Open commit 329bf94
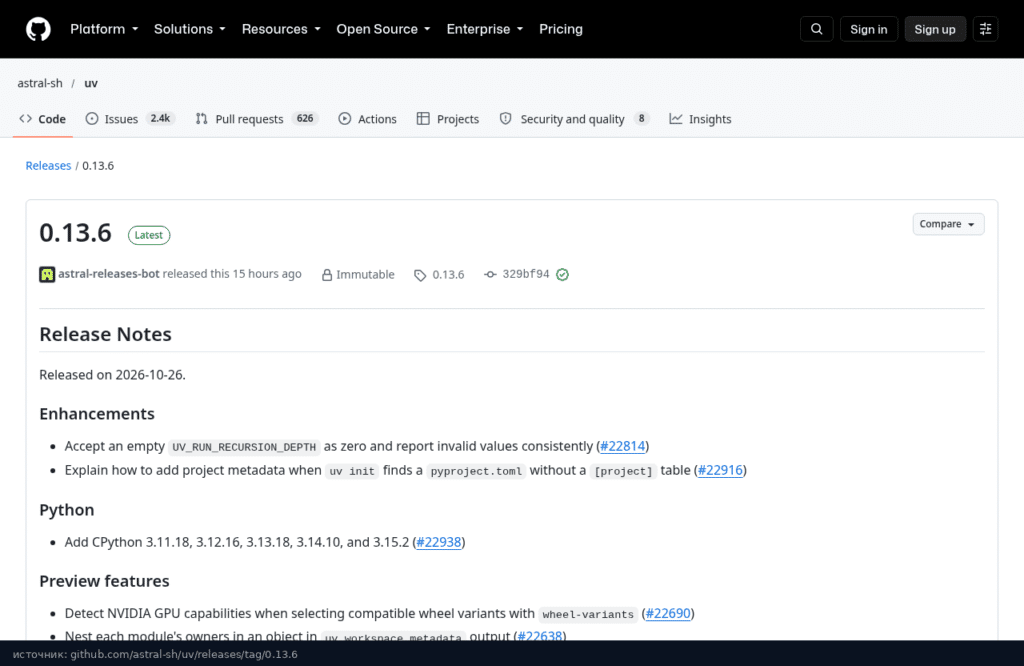Screen dimensions: 1024x666 (526, 274)
